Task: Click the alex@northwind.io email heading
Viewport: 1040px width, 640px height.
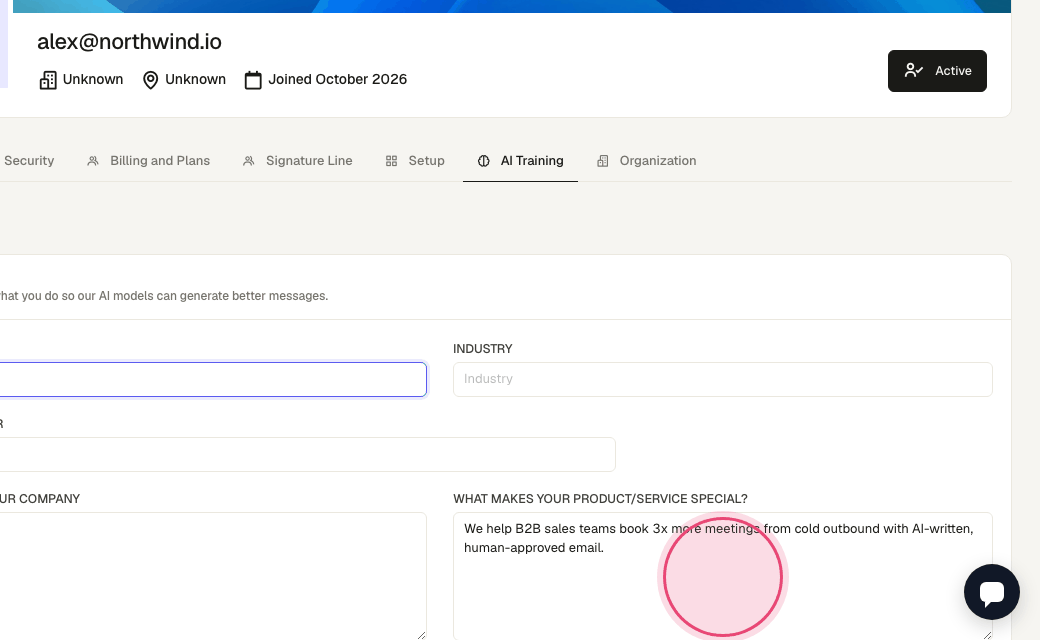Action: pos(129,42)
